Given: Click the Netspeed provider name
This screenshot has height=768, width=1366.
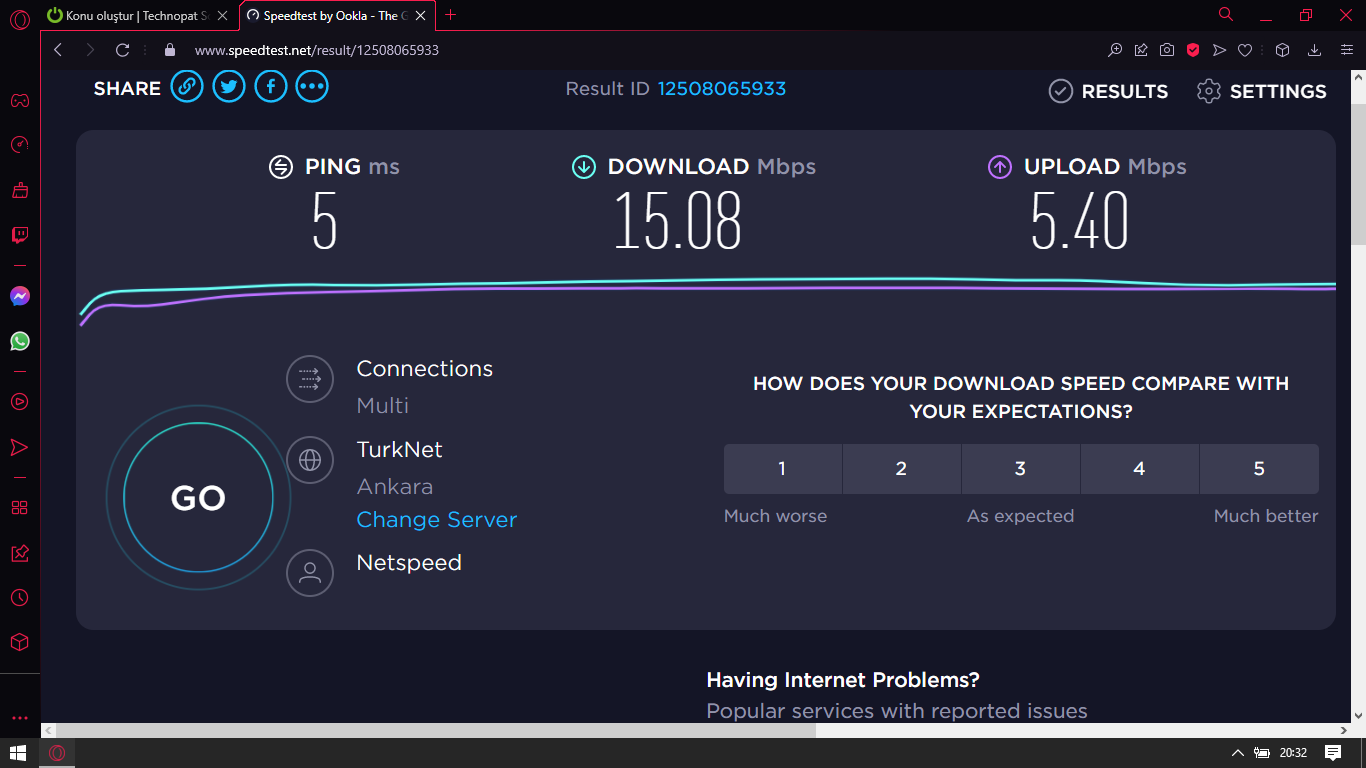Looking at the screenshot, I should [x=409, y=563].
